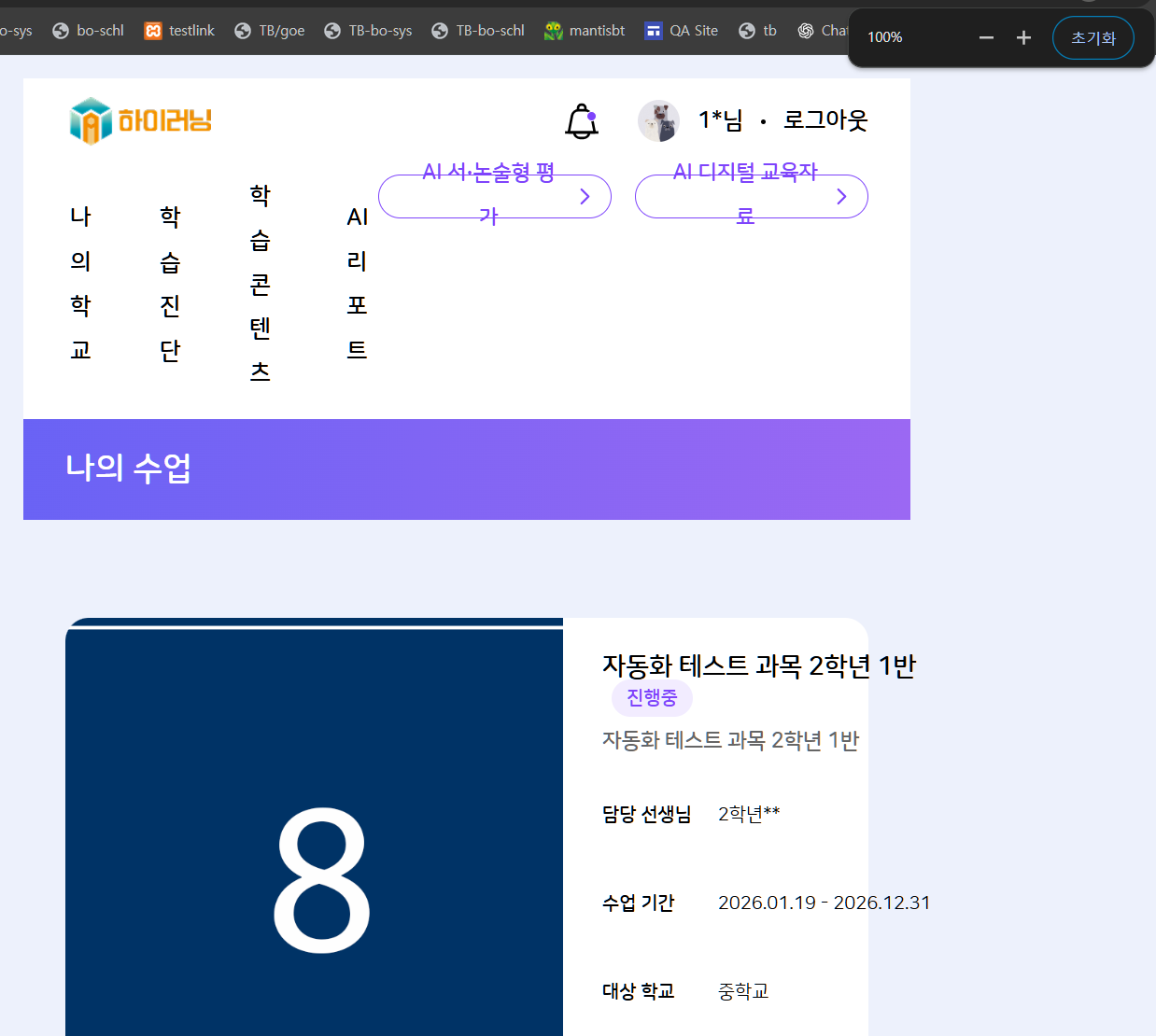The image size is (1156, 1036).
Task: Click the 하이러닝 logo
Action: [x=141, y=121]
